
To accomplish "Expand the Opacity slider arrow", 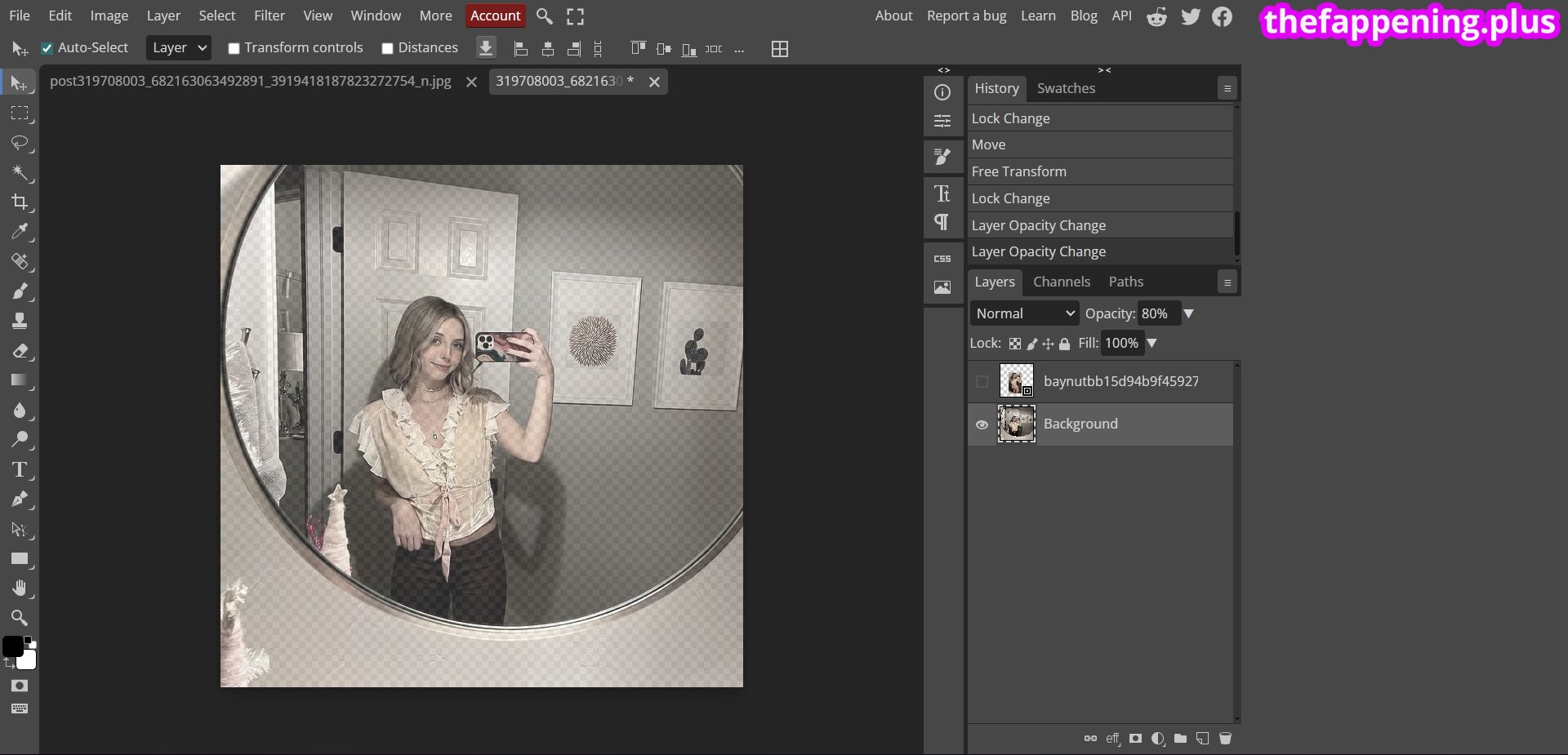I will tap(1189, 313).
